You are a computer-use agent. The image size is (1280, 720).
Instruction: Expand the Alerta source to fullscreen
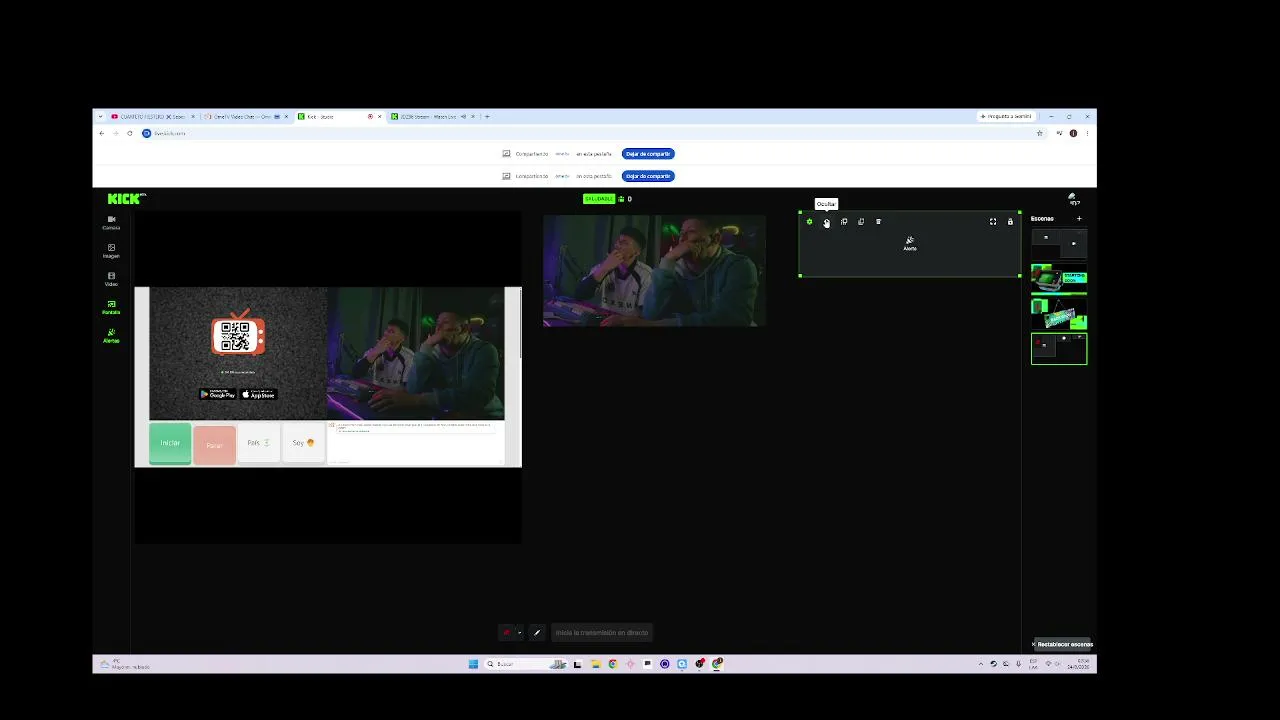(x=993, y=222)
